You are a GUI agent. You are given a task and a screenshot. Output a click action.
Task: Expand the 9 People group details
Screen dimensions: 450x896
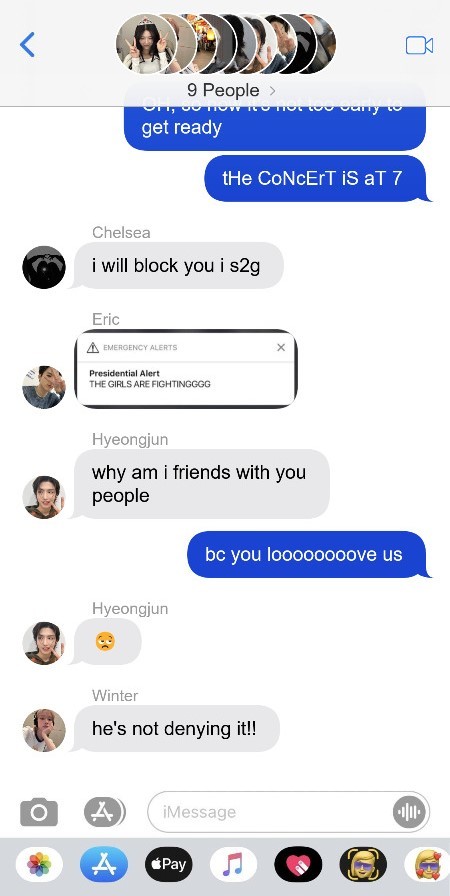[231, 90]
